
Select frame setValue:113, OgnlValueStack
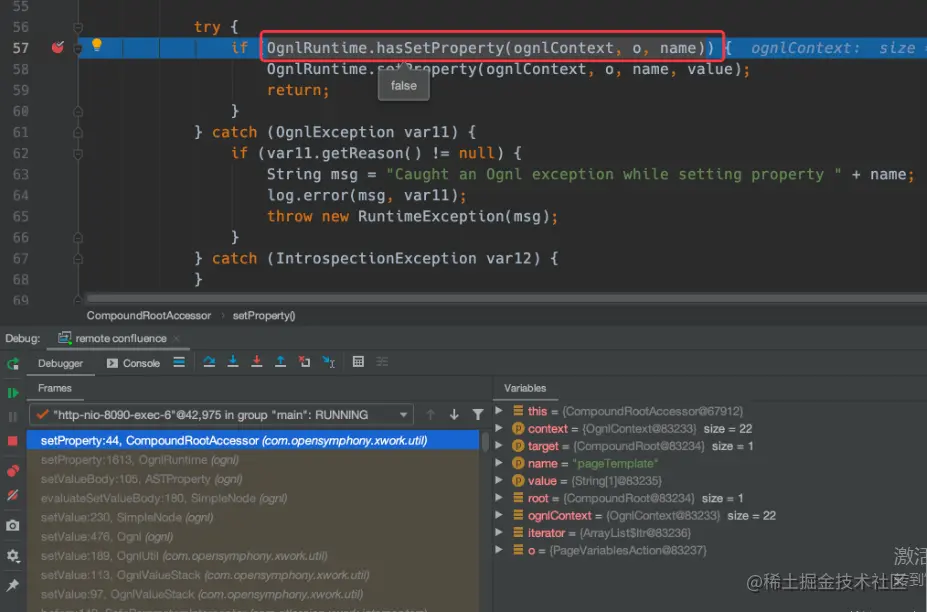click(x=253, y=575)
